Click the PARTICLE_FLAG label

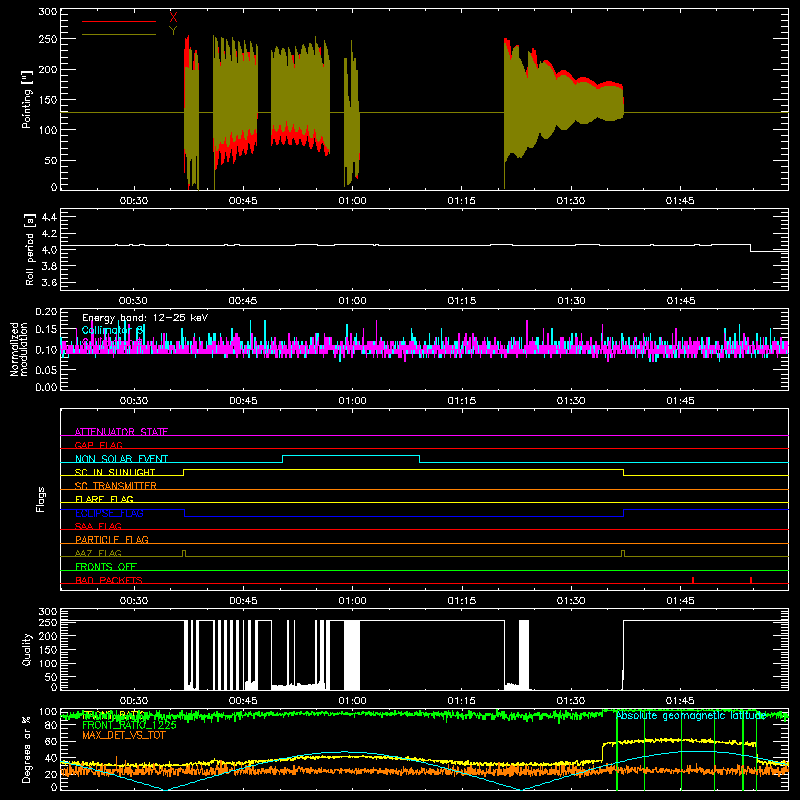click(x=112, y=539)
